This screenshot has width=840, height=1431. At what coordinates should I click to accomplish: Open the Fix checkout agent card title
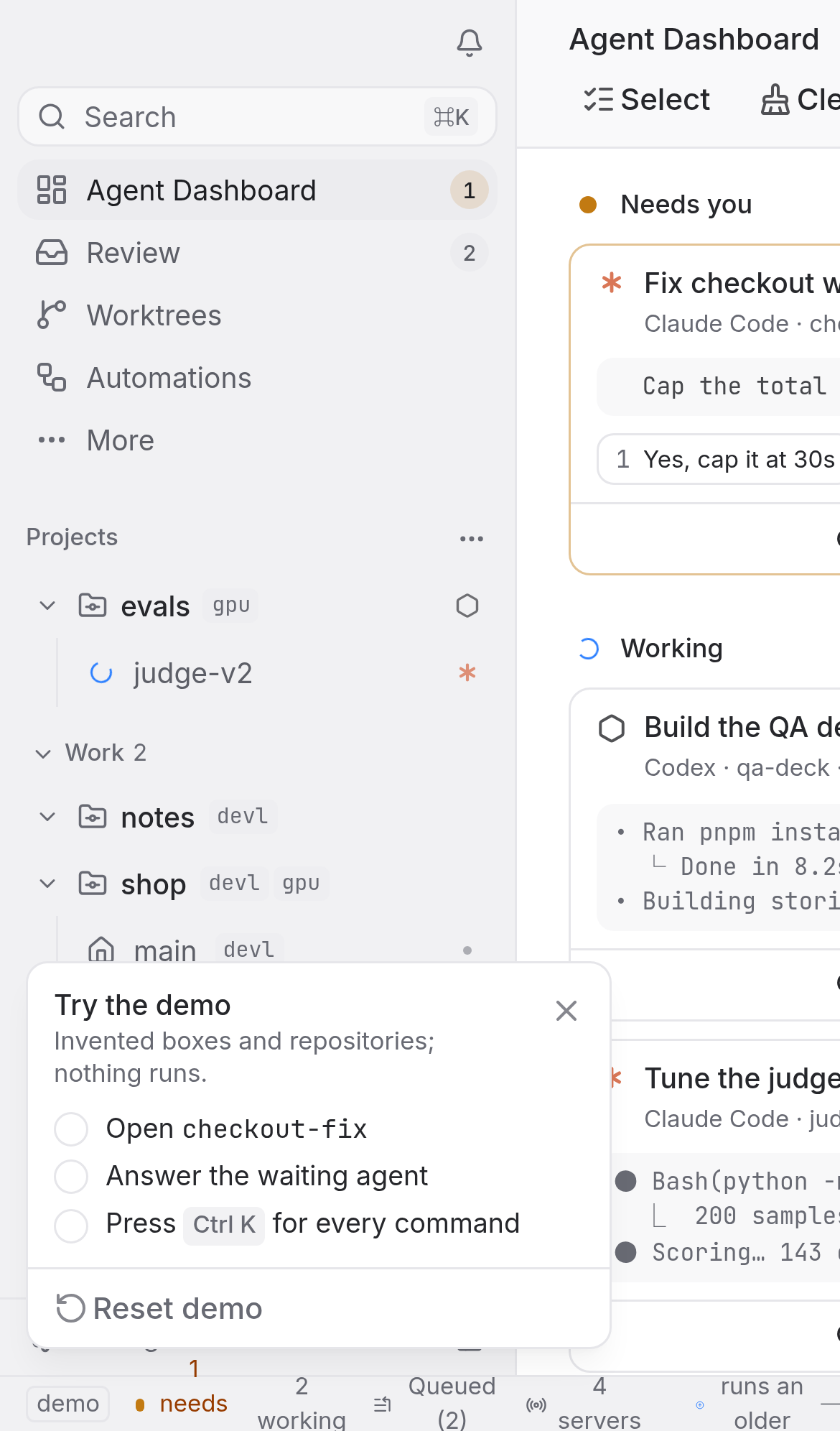pos(742,284)
